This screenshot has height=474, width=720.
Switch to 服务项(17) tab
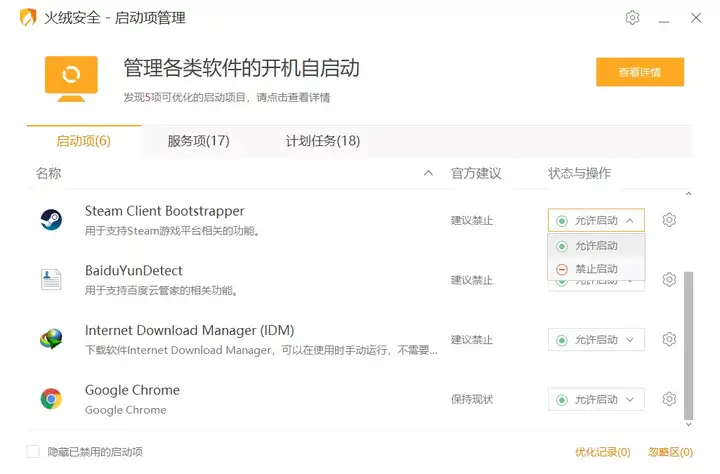tap(198, 141)
